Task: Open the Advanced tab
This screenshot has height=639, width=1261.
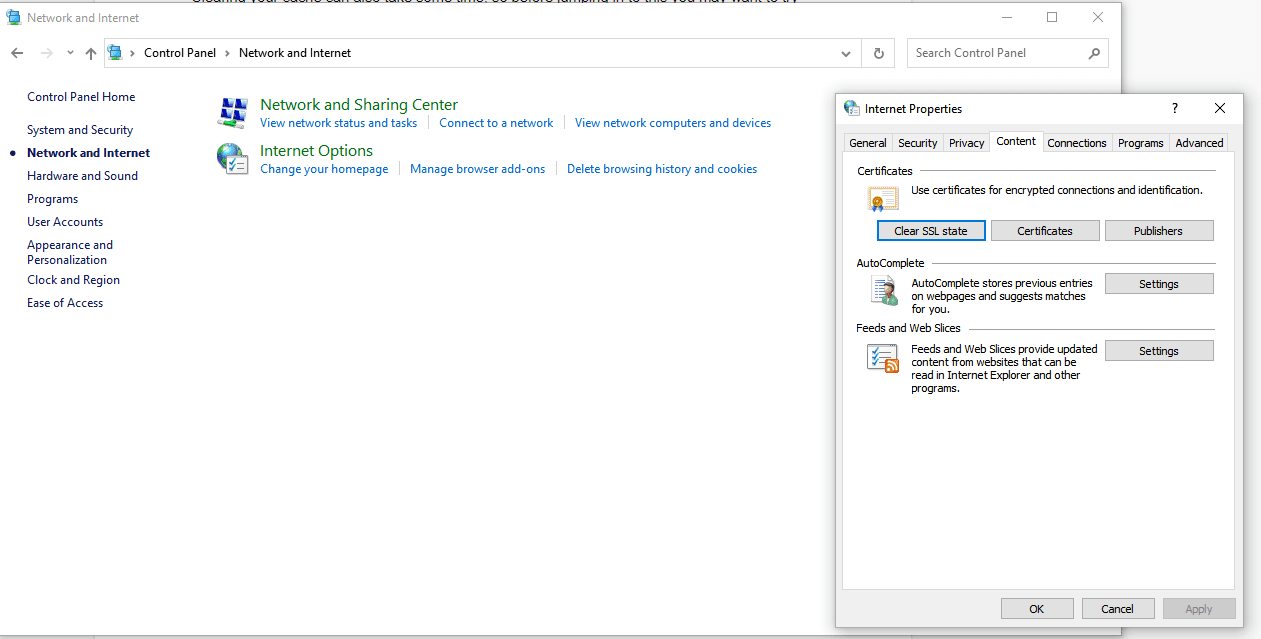Action: pos(1198,142)
